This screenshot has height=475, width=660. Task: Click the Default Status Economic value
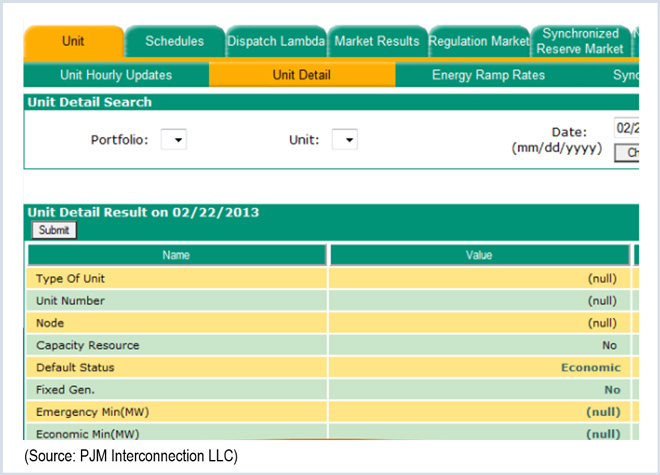click(x=590, y=368)
